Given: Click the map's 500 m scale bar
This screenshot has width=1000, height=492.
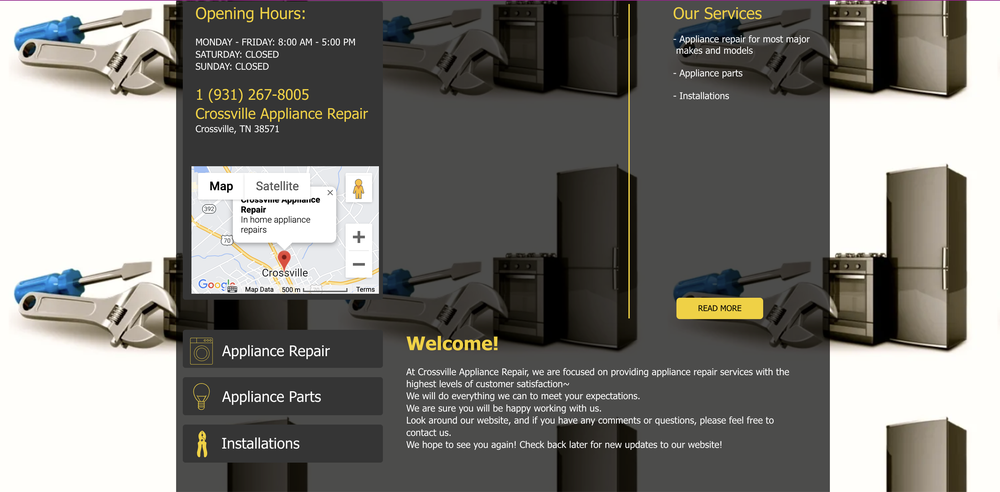Looking at the screenshot, I should pyautogui.click(x=314, y=290).
